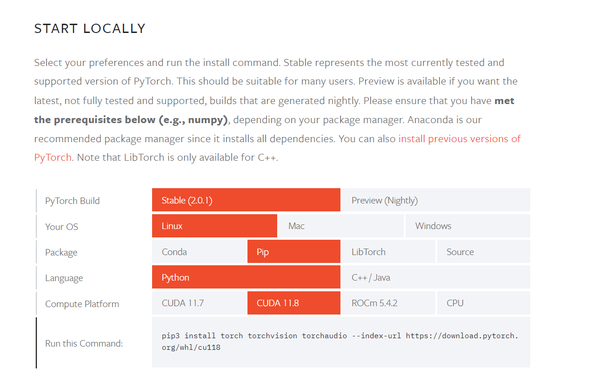Select C++ / Java language option
The image size is (600, 387).
coord(436,277)
